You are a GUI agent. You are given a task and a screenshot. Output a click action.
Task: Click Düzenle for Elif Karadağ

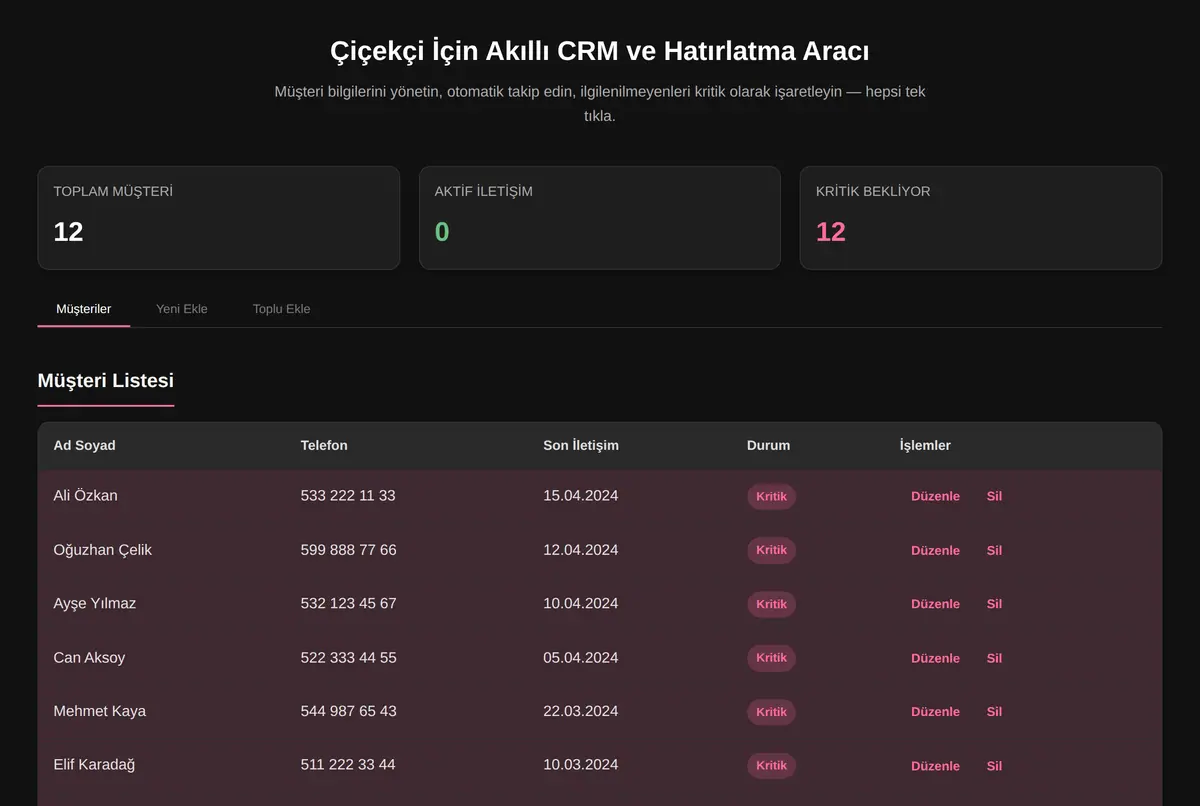tap(935, 766)
